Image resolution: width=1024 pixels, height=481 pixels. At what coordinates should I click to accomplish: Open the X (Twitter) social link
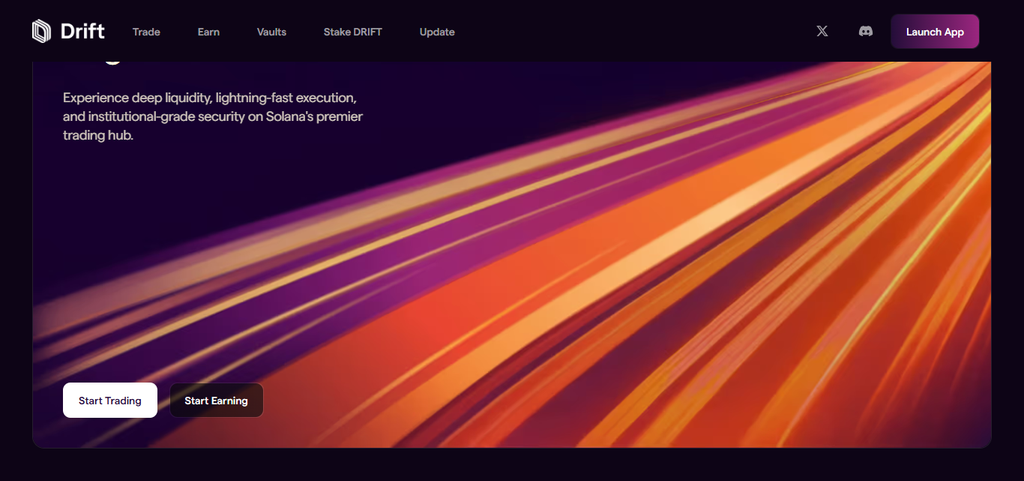point(822,31)
